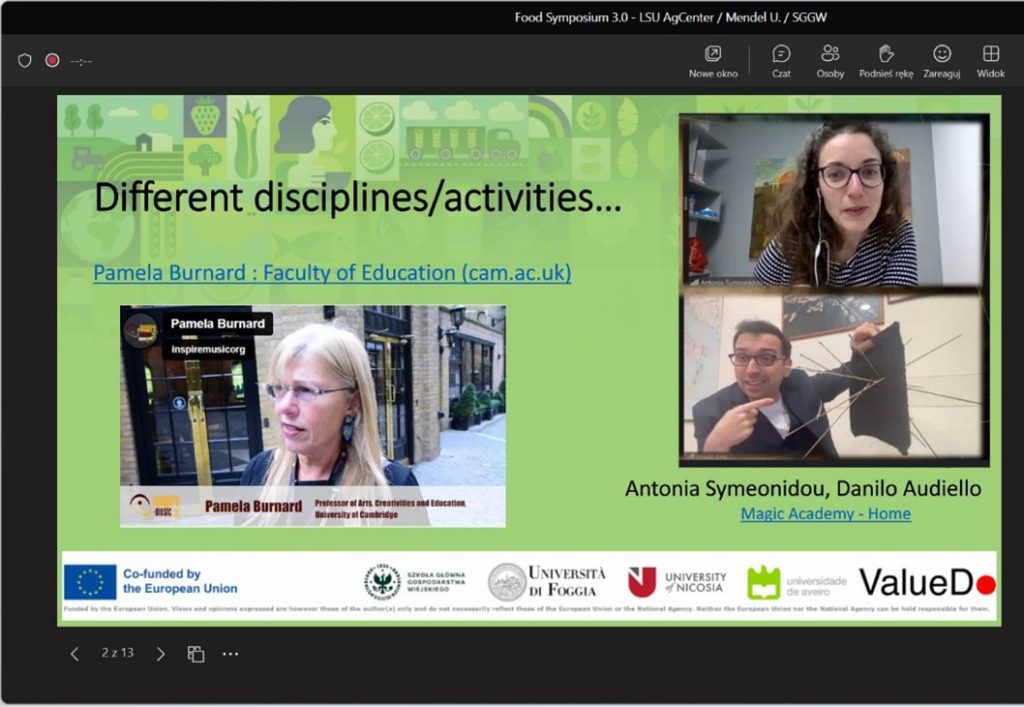Follow the Magic Academy - Home link
Screen dimensions: 1024x707
825,514
